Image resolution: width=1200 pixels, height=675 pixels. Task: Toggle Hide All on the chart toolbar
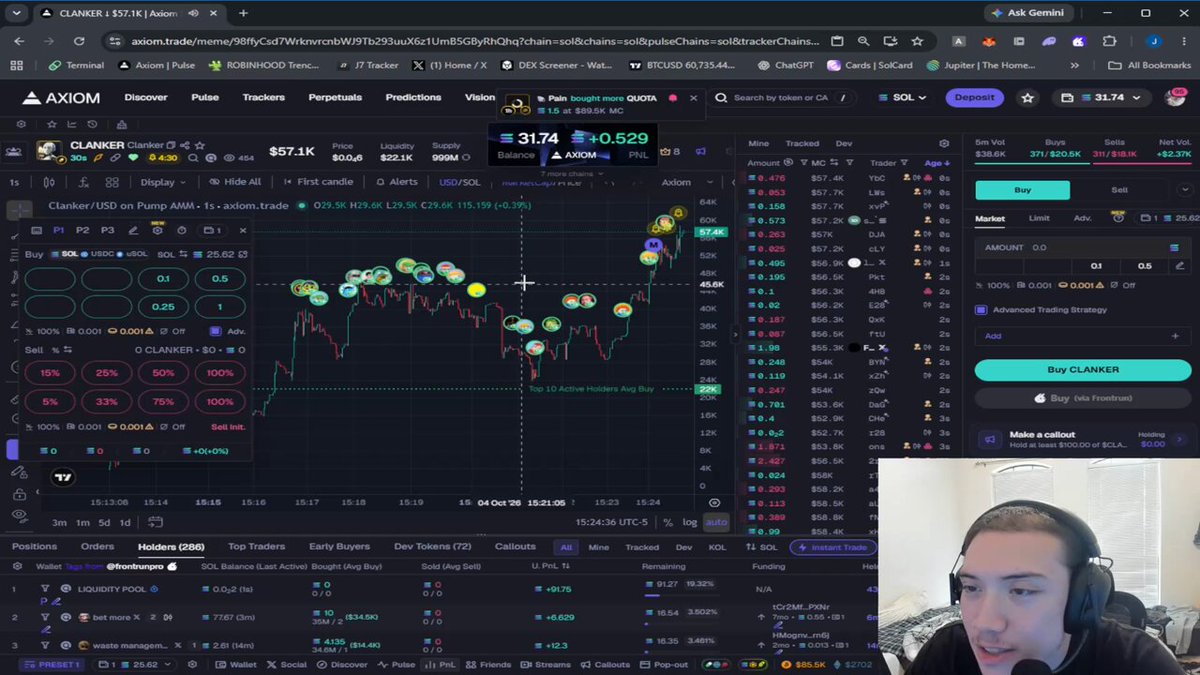[235, 182]
